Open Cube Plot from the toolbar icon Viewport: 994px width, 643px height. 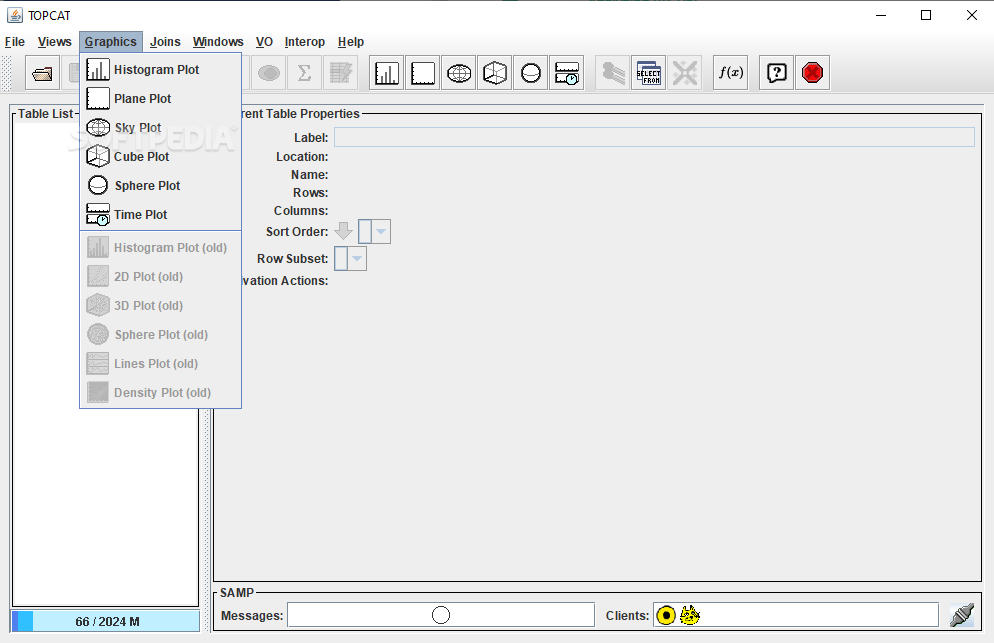494,73
